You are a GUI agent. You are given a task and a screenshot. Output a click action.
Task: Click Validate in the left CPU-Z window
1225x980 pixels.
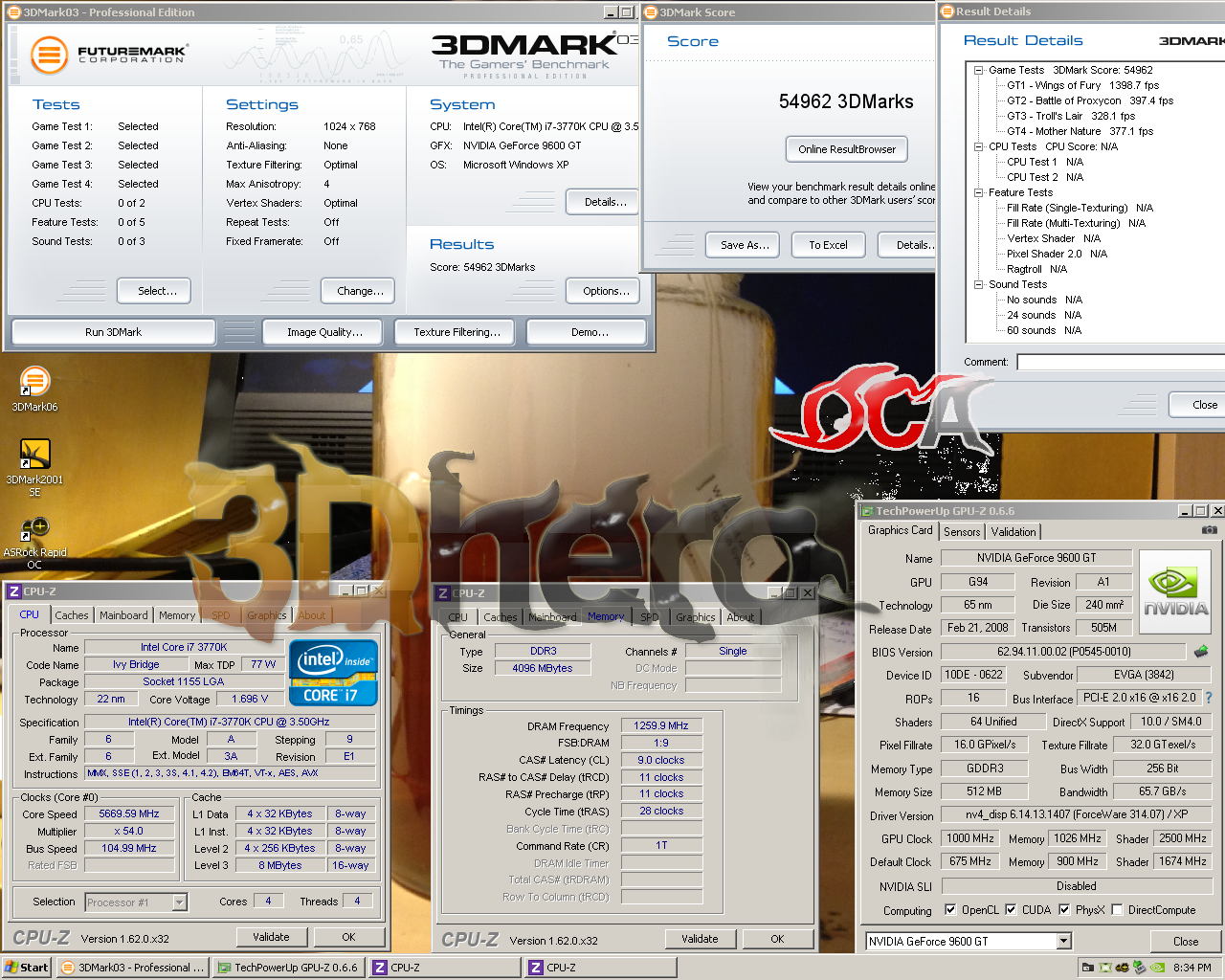pyautogui.click(x=271, y=937)
